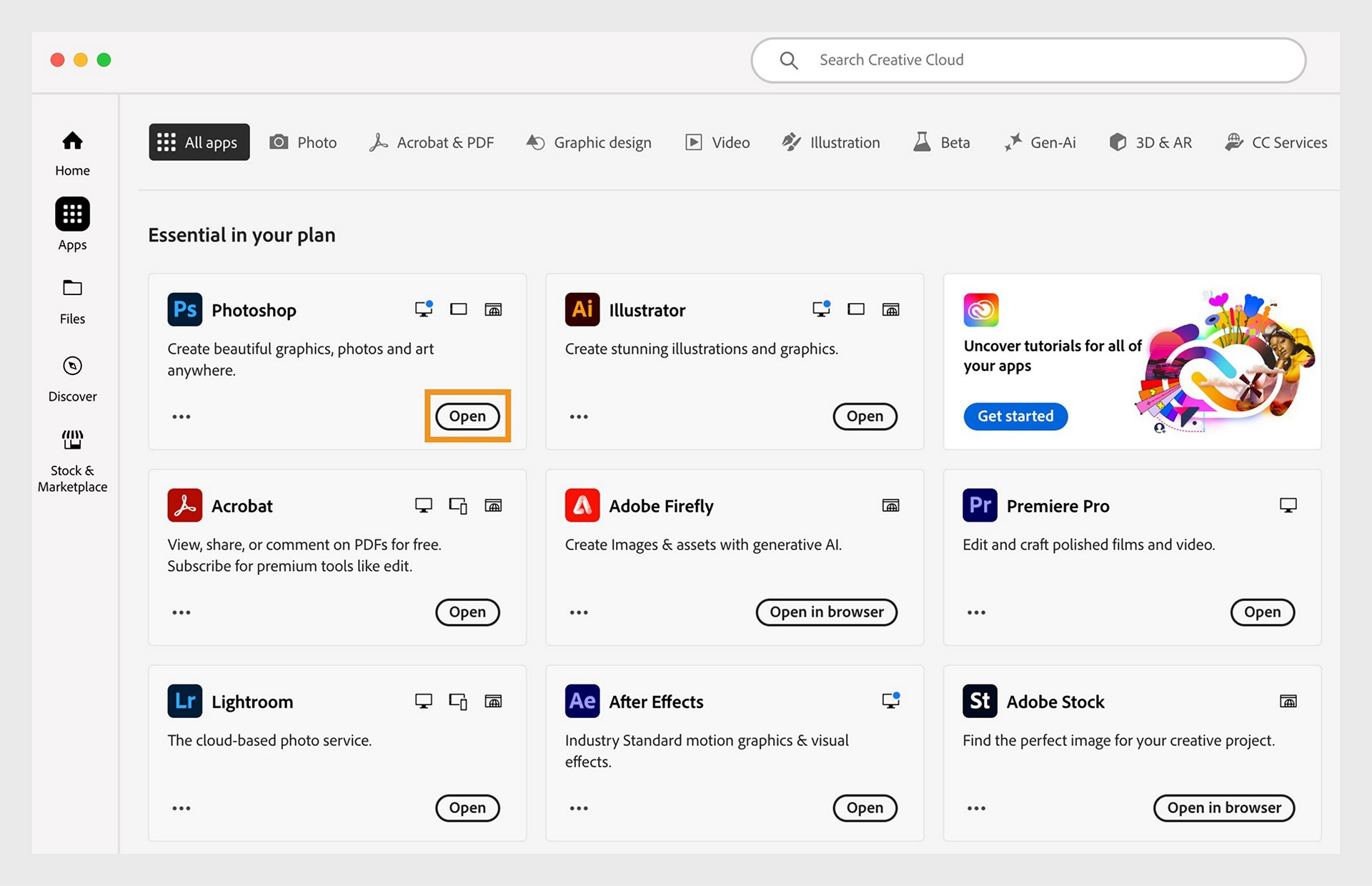Click Get started on tutorials card

coord(1015,416)
